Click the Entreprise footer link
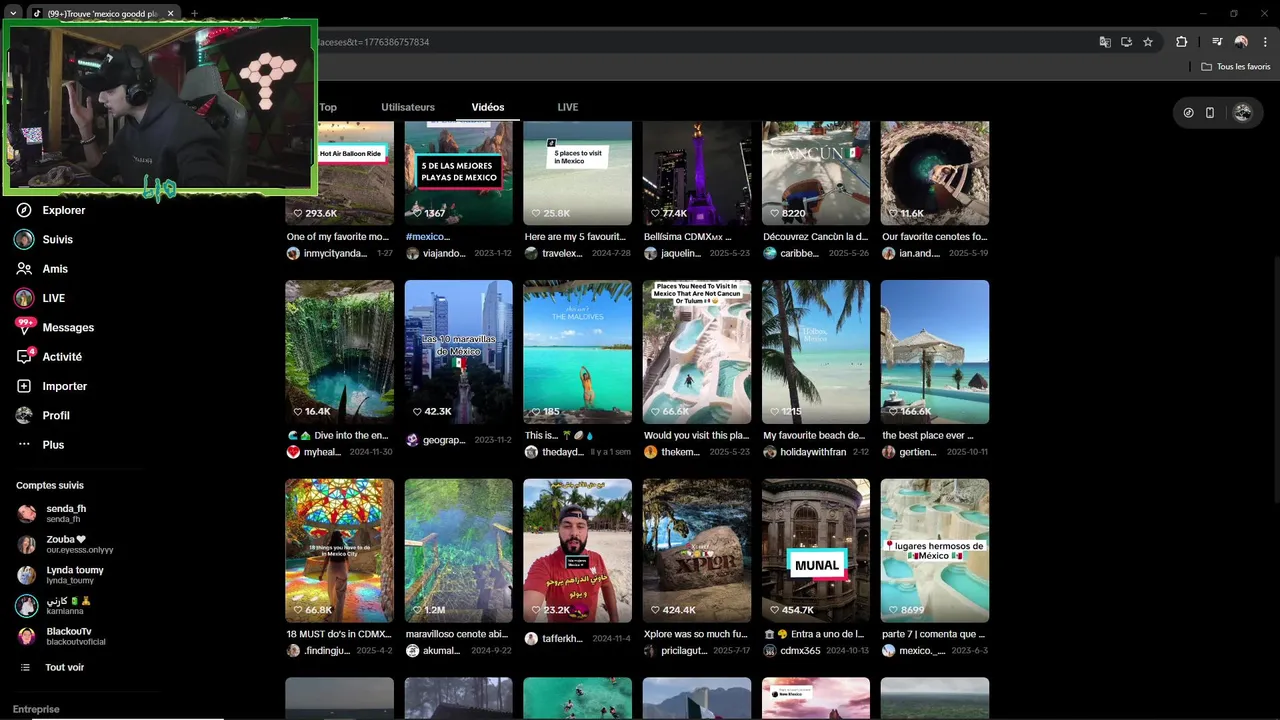The image size is (1280, 720). pos(36,709)
